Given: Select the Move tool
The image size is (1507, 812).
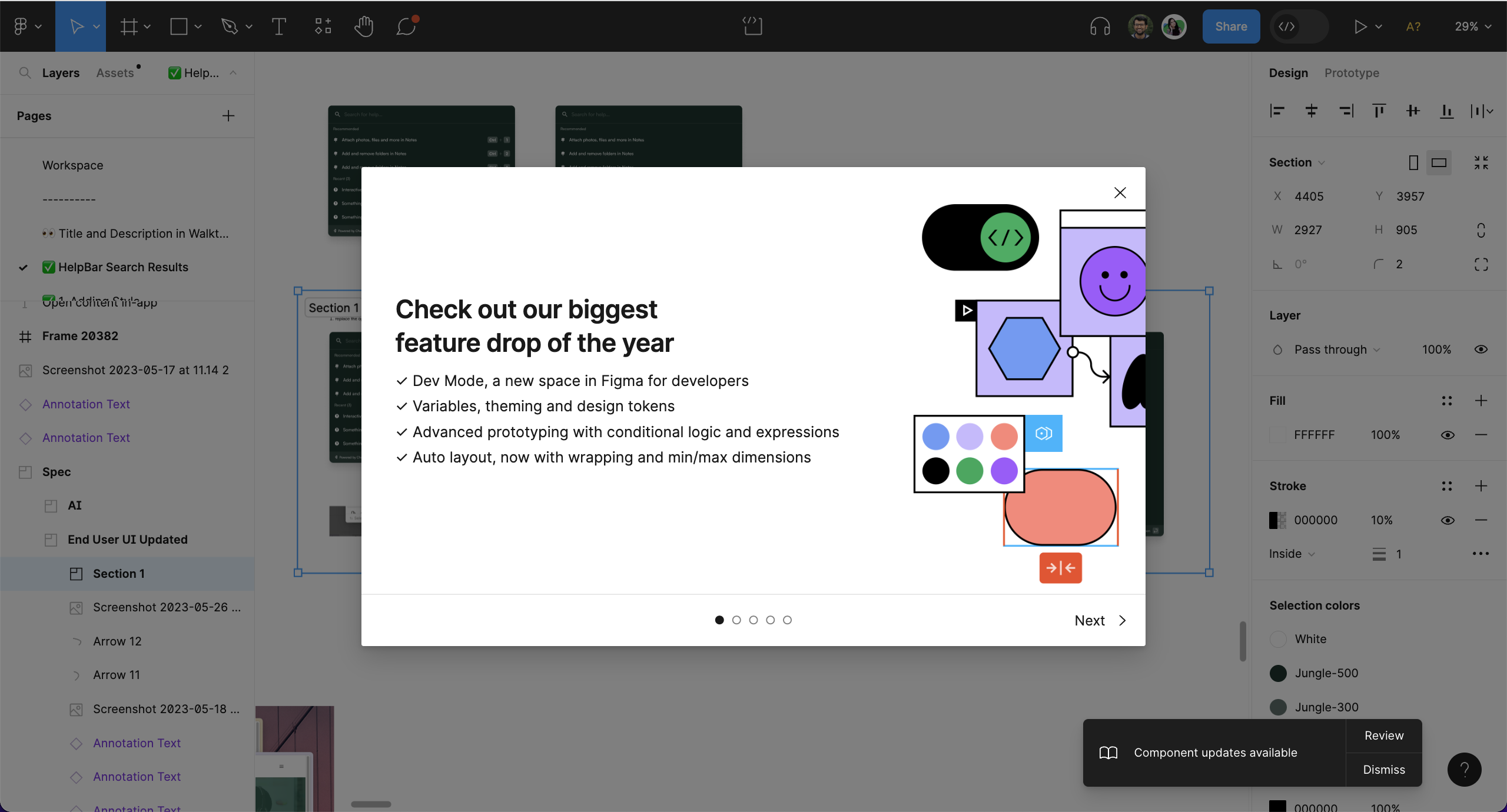Looking at the screenshot, I should (76, 26).
